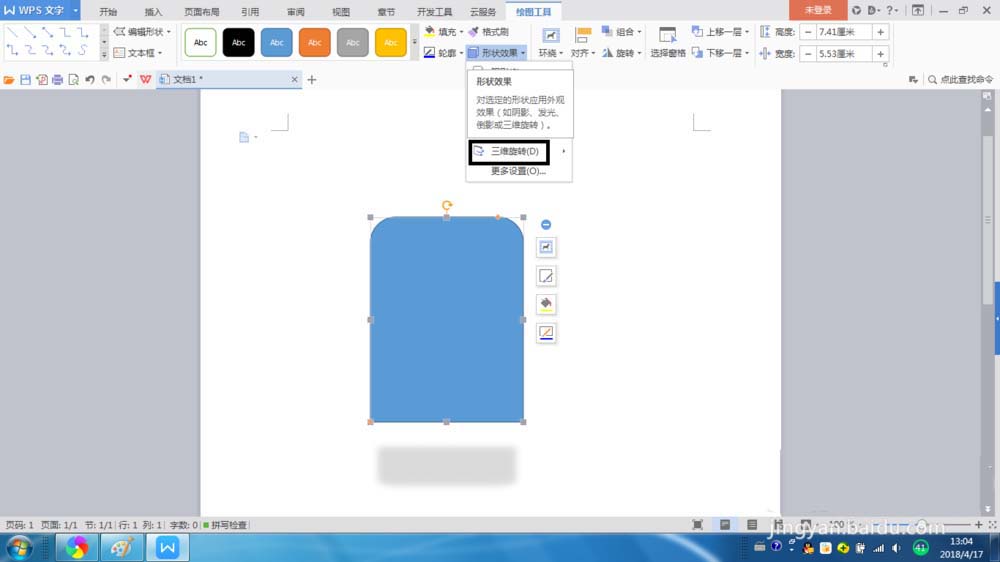Click zoom in plus in status bar
The height and width of the screenshot is (562, 1000).
click(x=978, y=524)
